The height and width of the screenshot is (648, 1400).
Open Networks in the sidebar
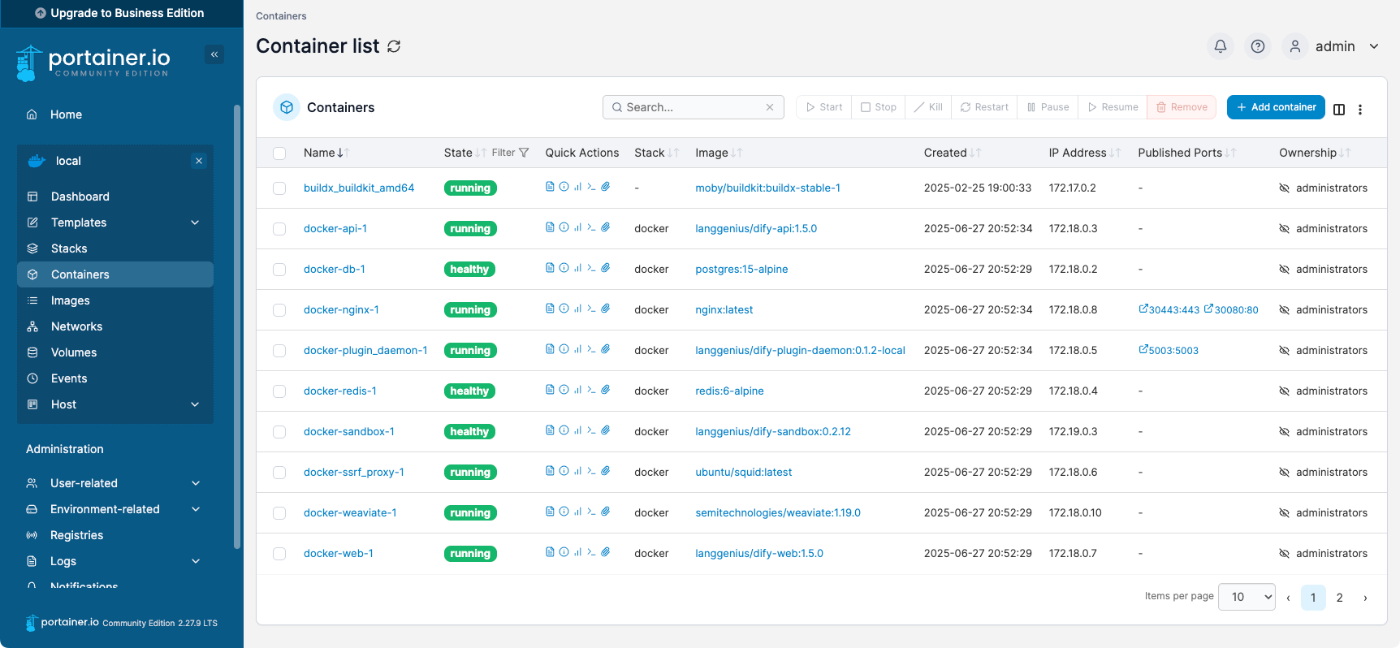pyautogui.click(x=116, y=327)
